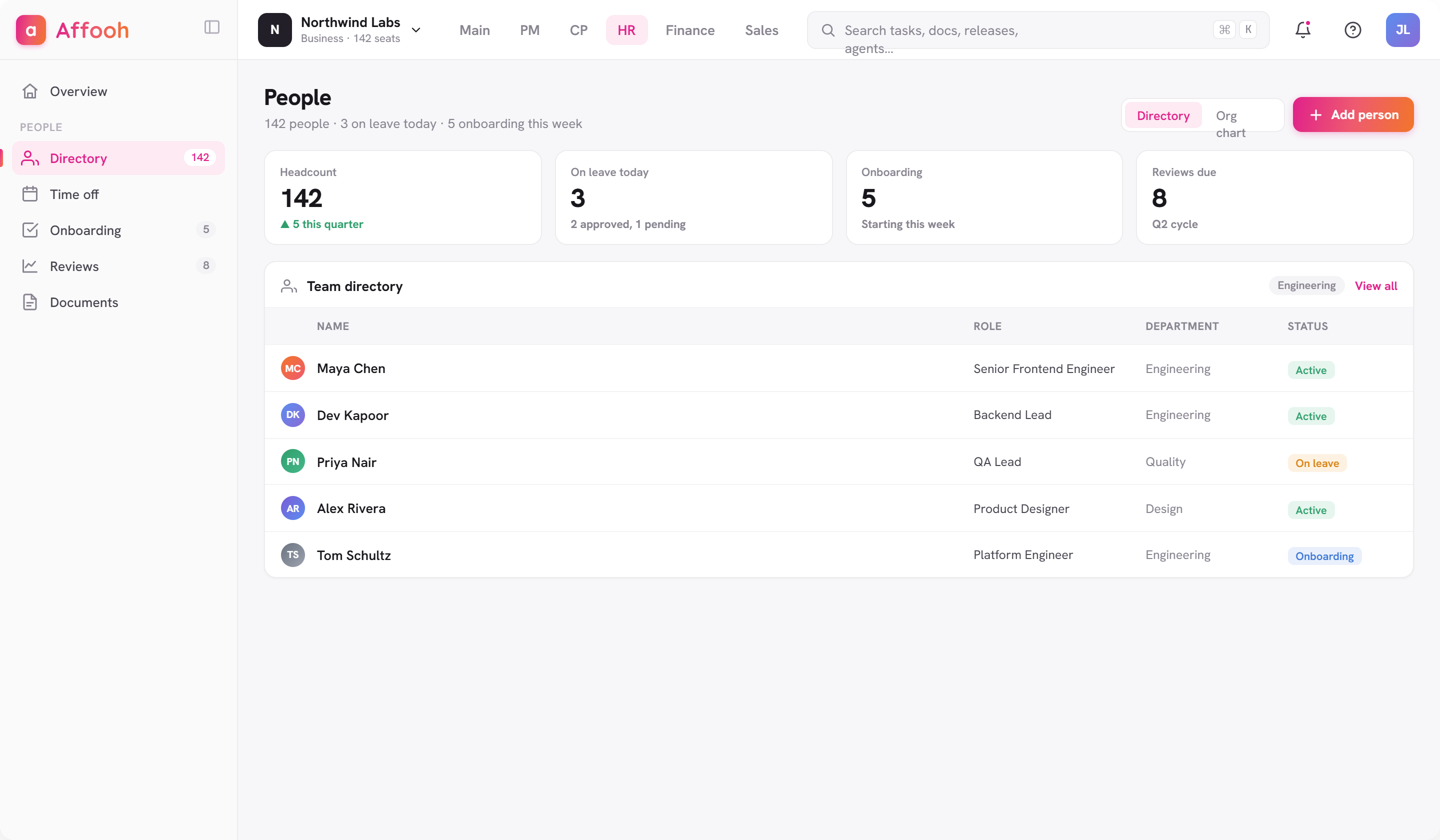Open Priya Nair's name

click(x=347, y=462)
